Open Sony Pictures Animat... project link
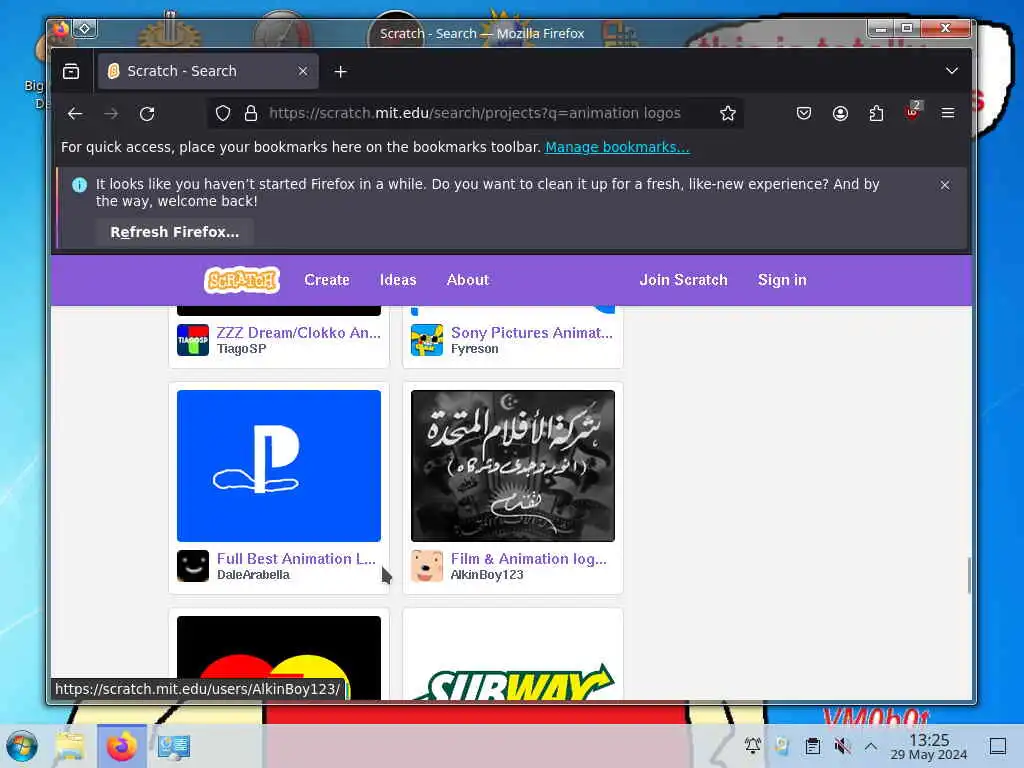The width and height of the screenshot is (1024, 768). [532, 333]
